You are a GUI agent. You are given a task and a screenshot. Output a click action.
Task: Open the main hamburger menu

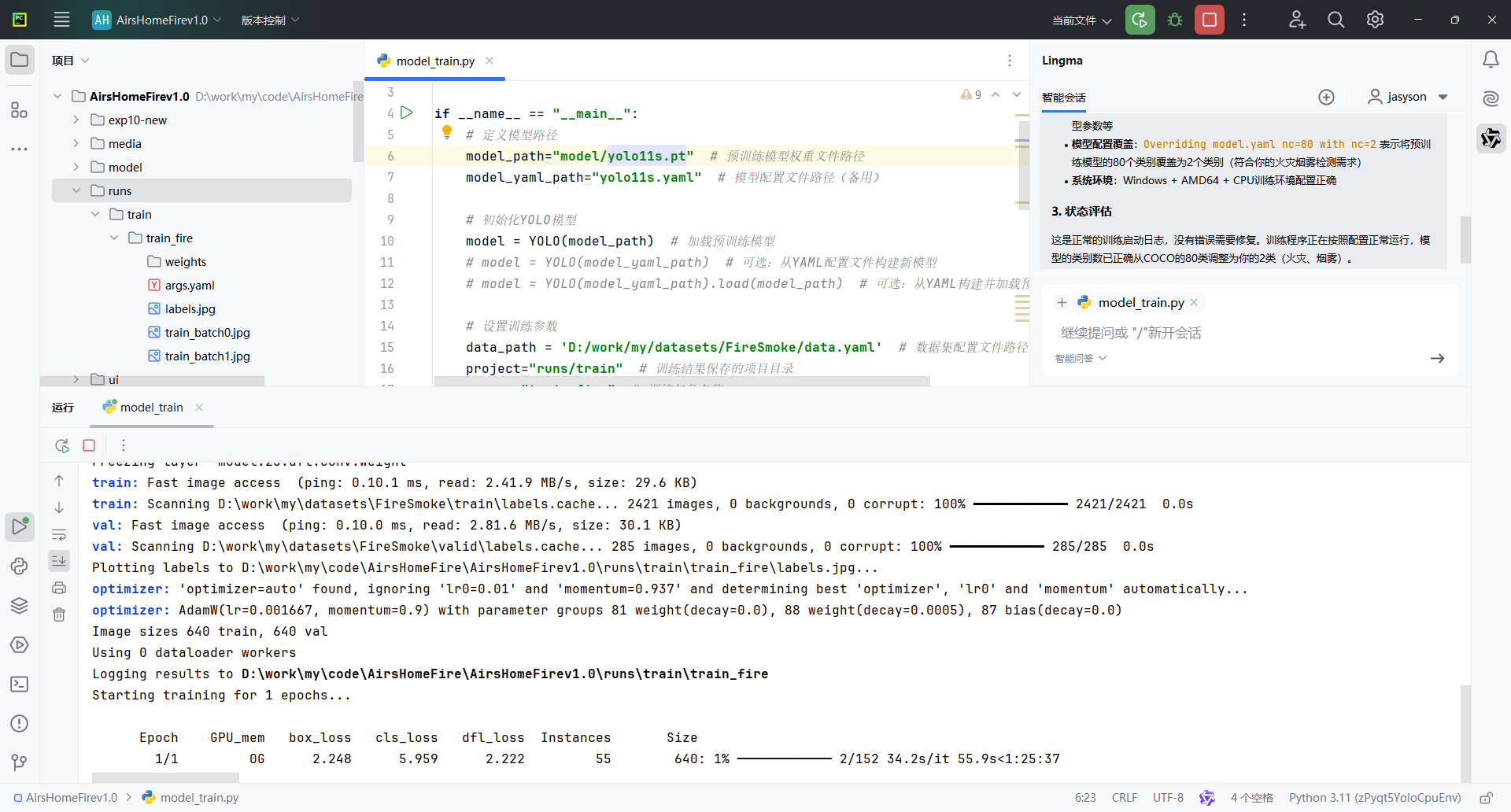61,20
